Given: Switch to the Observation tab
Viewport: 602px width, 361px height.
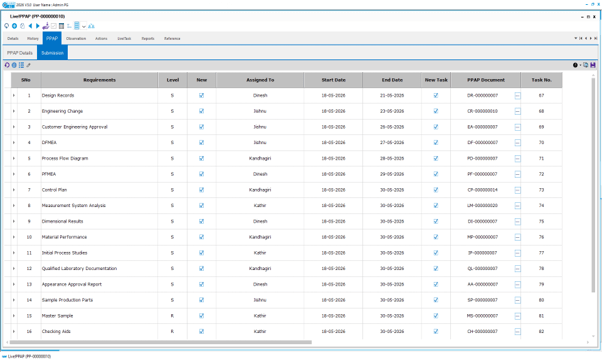Looking at the screenshot, I should 76,39.
